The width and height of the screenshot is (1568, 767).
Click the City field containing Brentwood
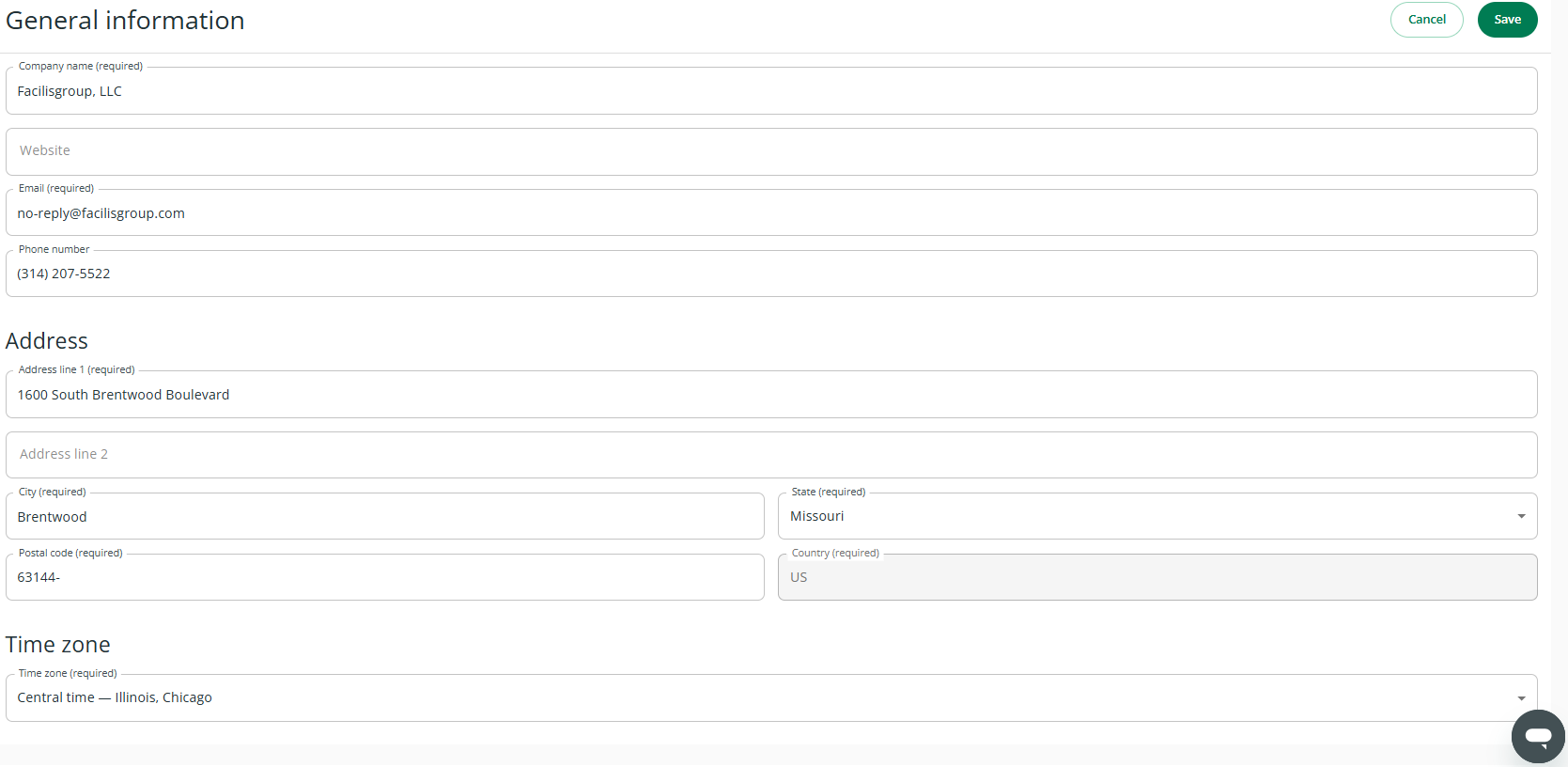(385, 517)
